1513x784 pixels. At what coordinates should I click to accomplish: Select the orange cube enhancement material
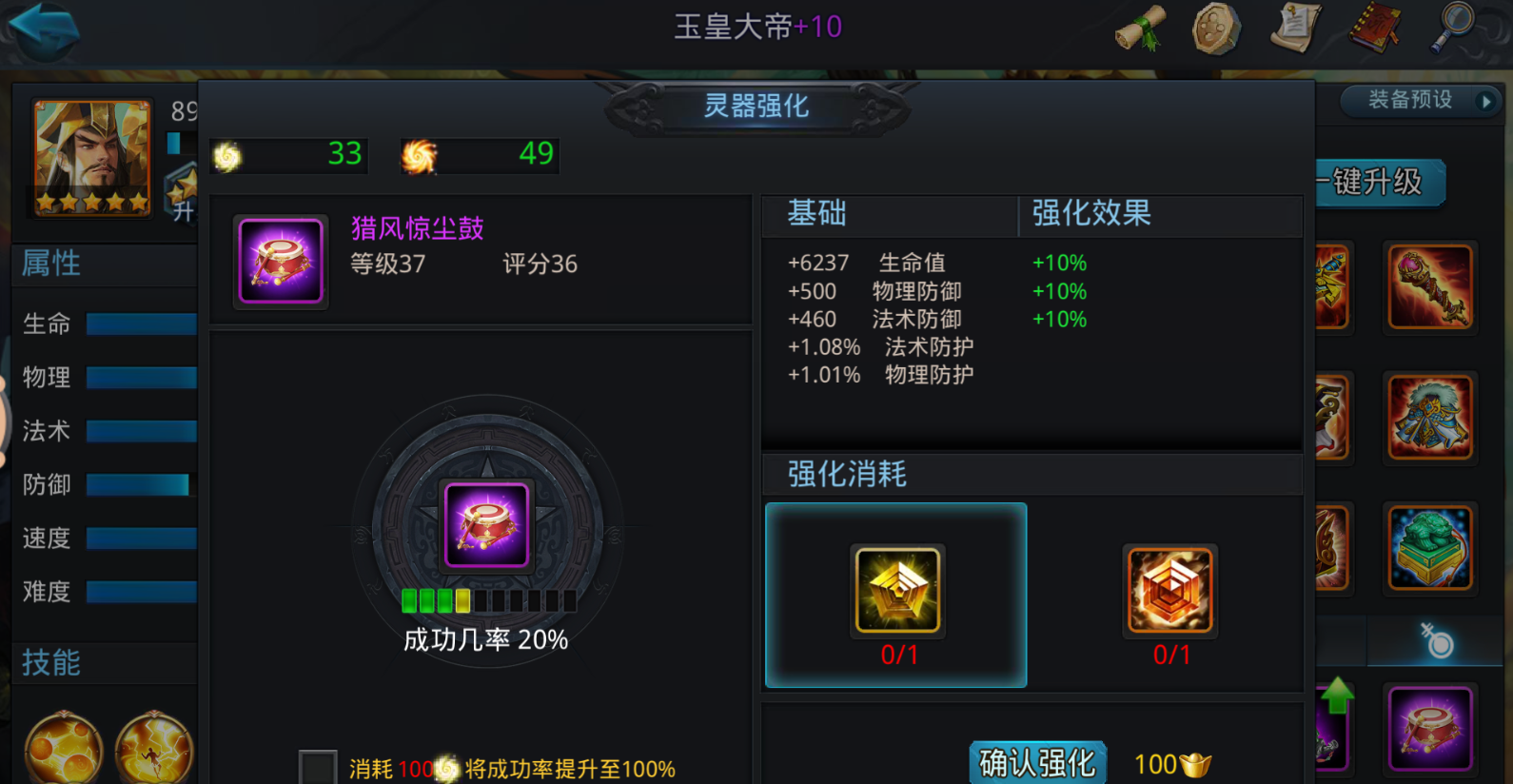click(1170, 591)
